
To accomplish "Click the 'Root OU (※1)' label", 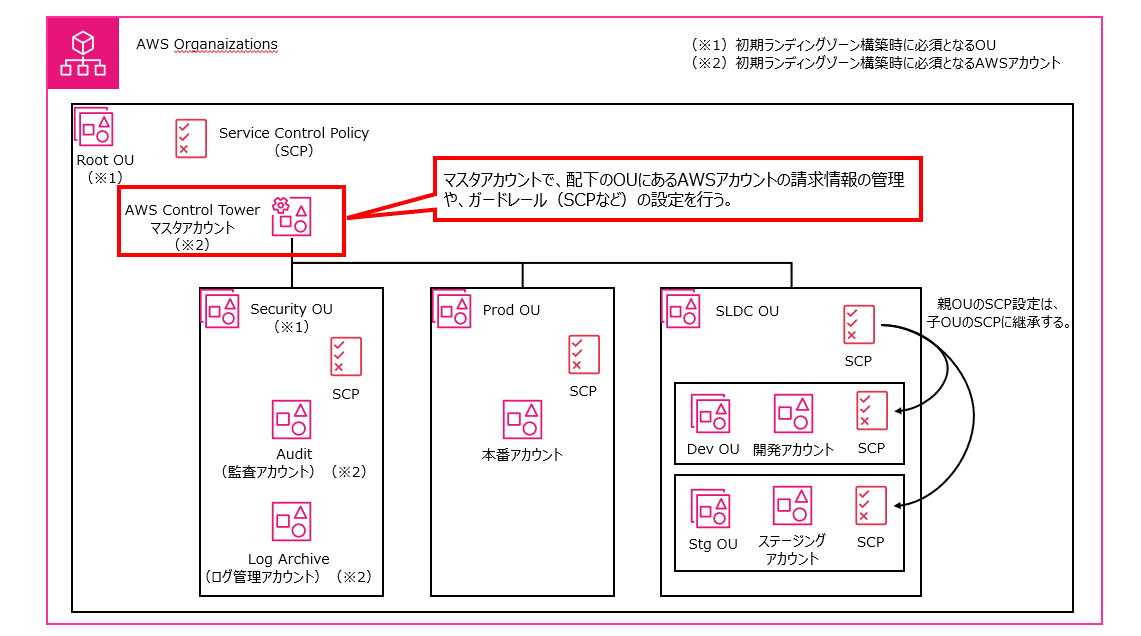I will click(106, 169).
